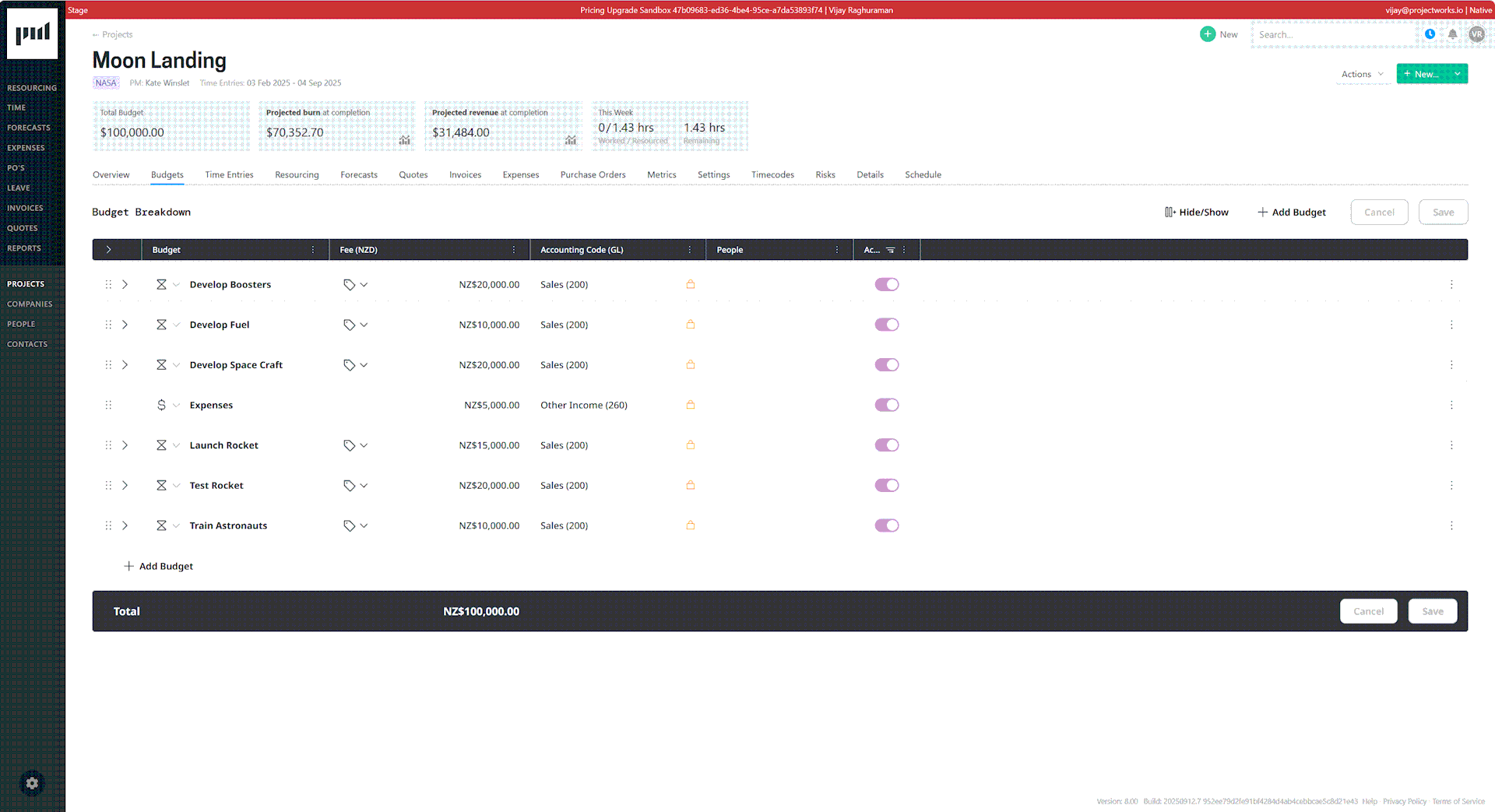Open the tag dropdown on Develop Boosters row
Viewport: 1495px width, 812px height.
point(364,284)
